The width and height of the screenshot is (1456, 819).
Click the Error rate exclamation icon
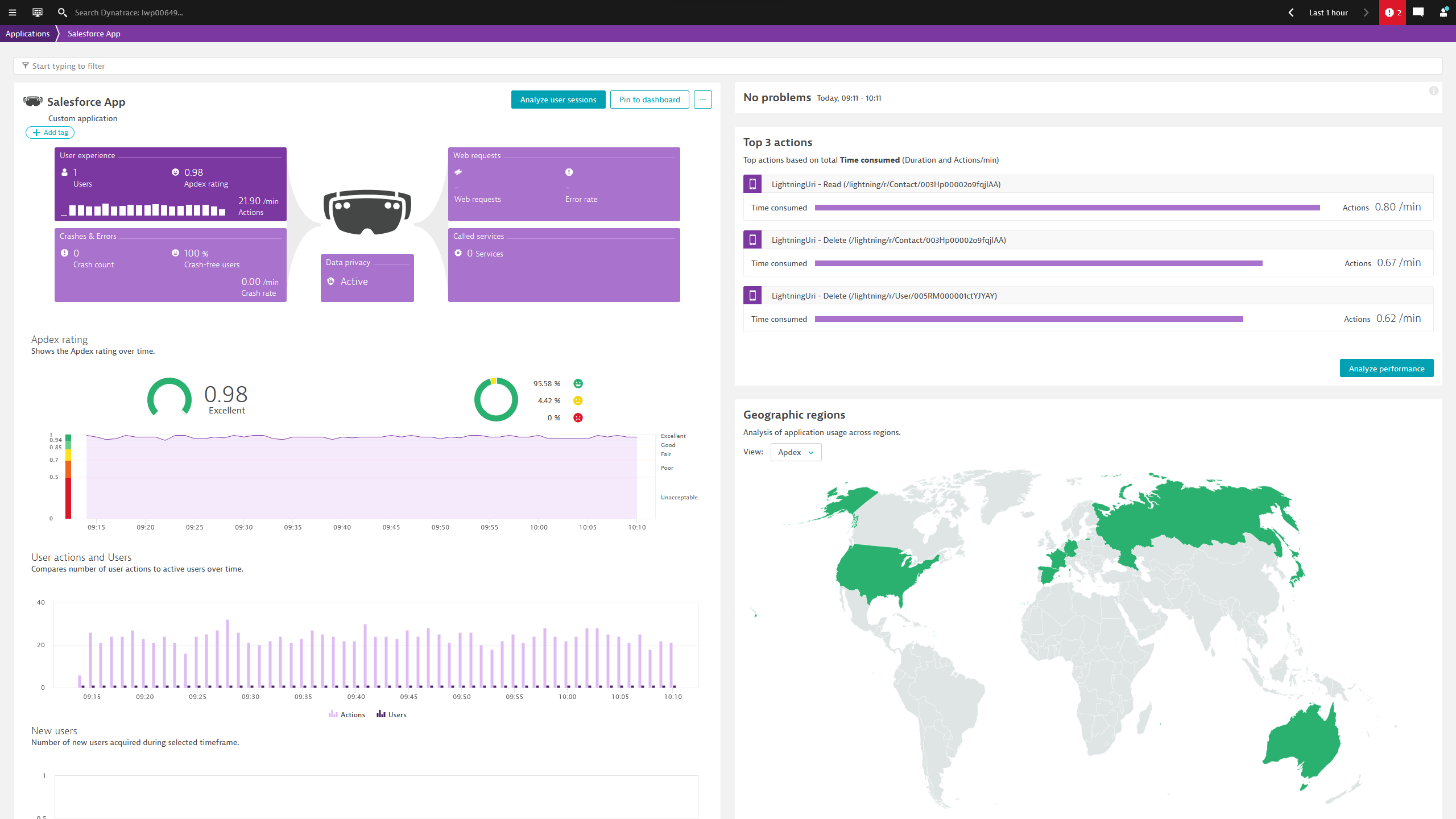(569, 172)
